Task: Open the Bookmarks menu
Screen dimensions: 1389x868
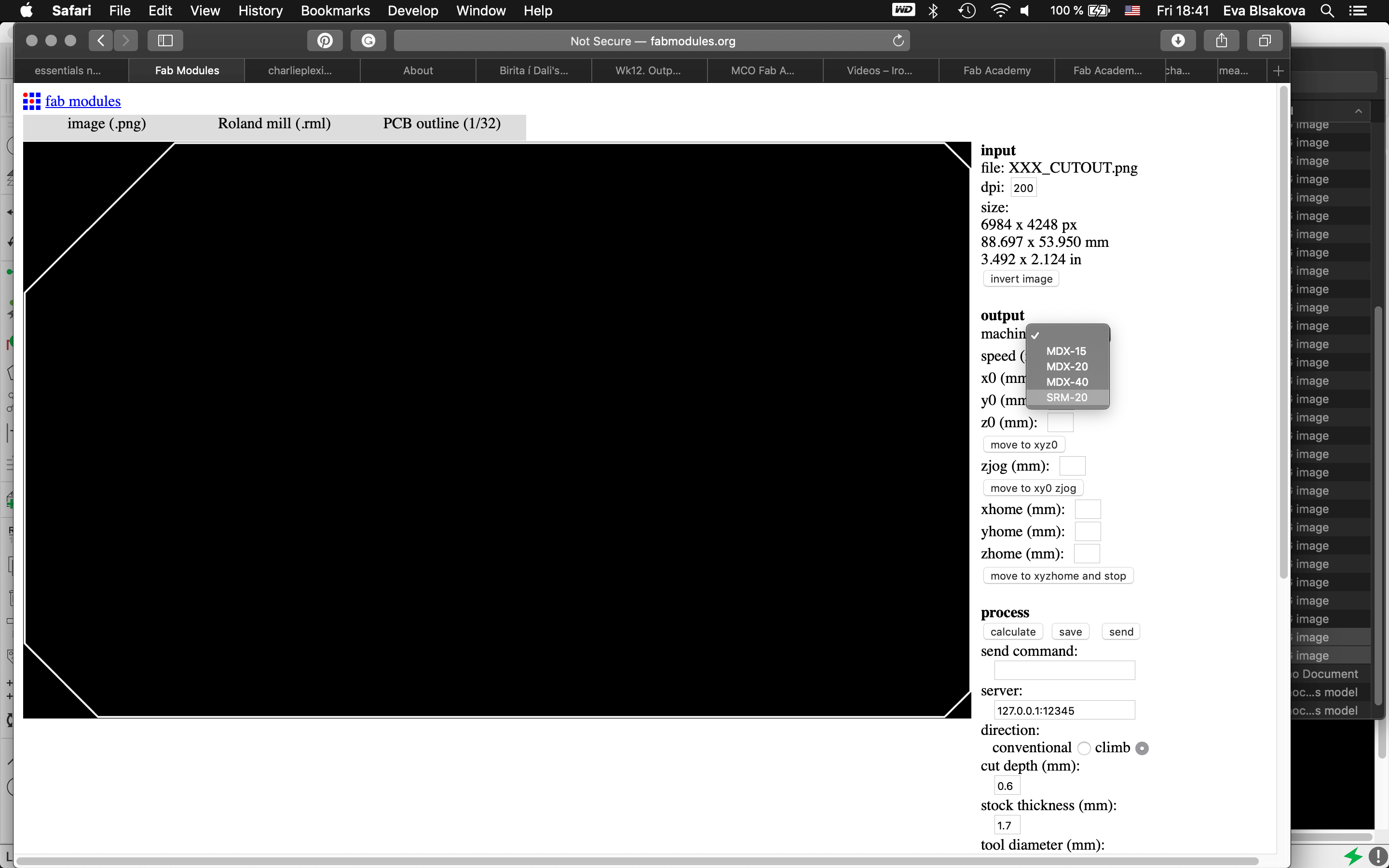Action: (335, 11)
